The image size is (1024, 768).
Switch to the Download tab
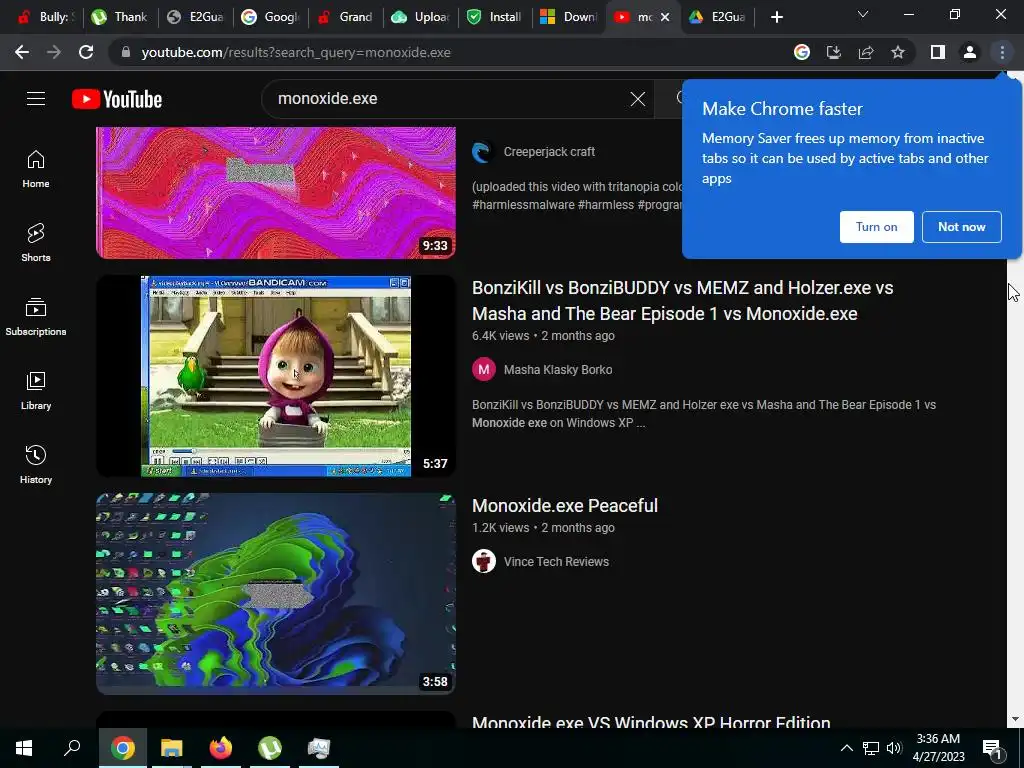pos(569,17)
